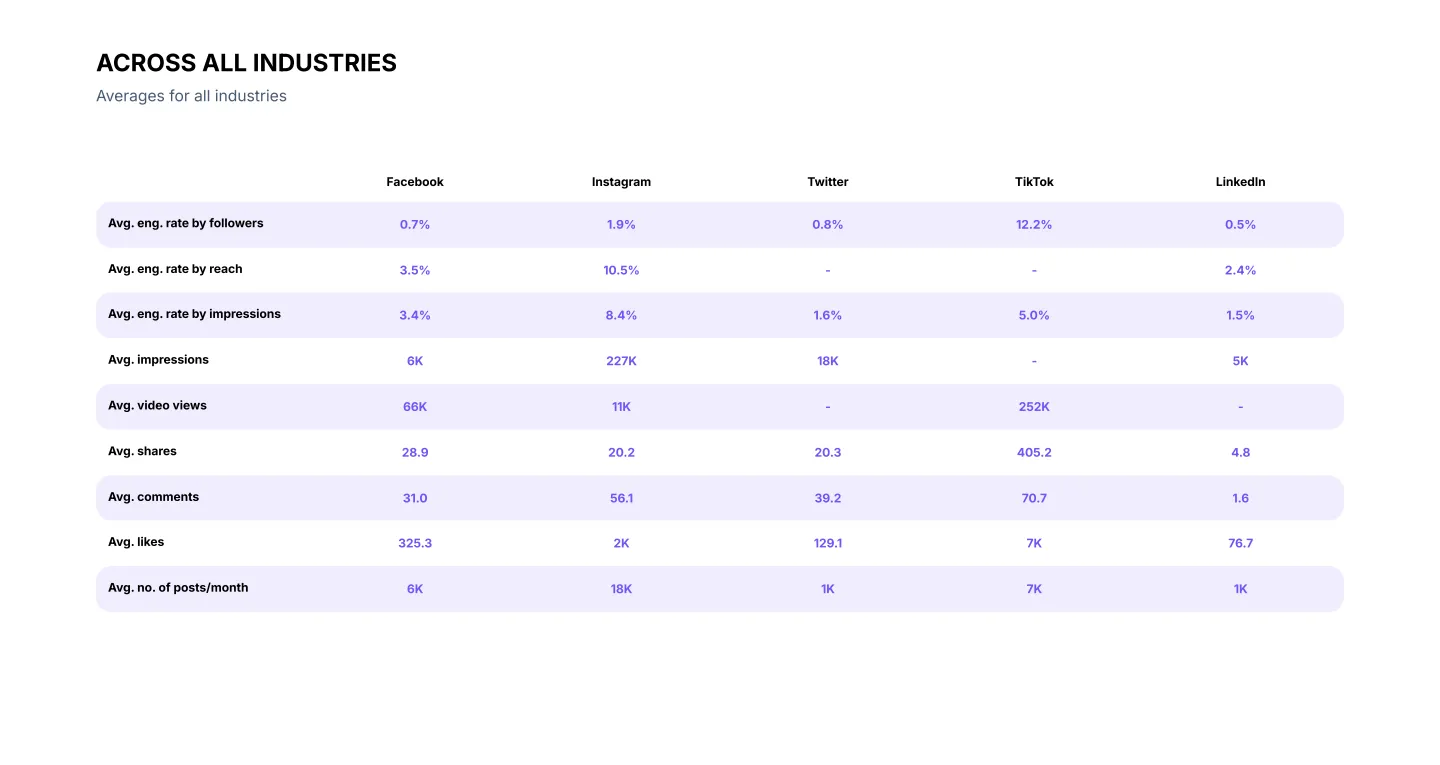Click the "Avg. impressions" row label

coord(158,360)
